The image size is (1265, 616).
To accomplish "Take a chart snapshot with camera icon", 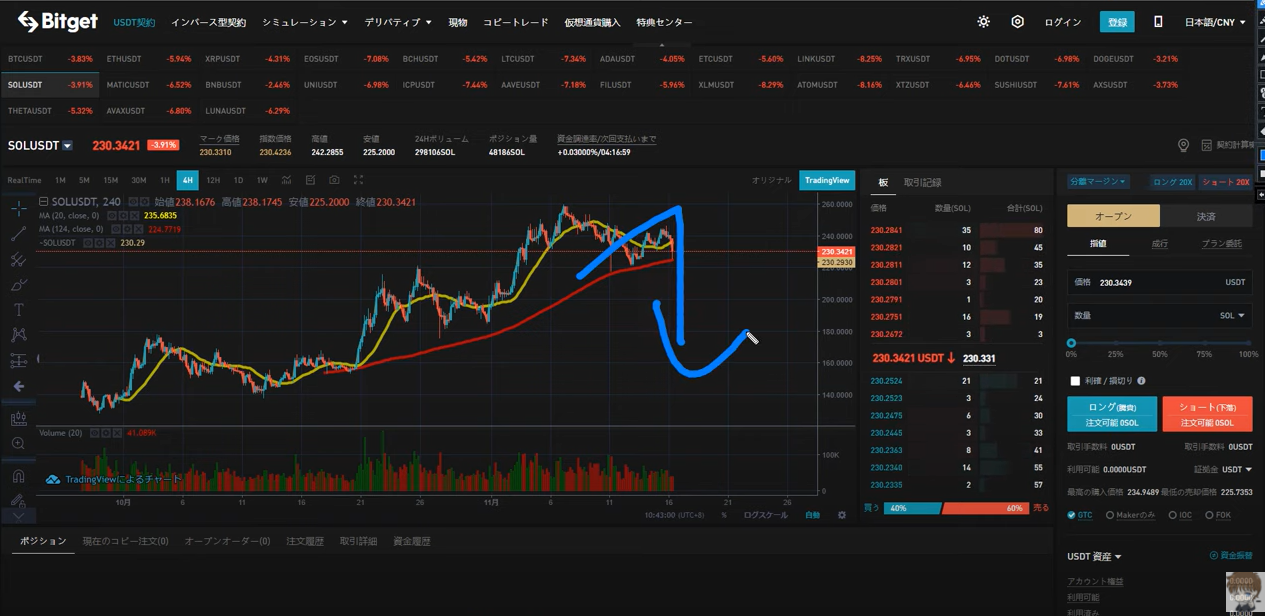I will [334, 180].
